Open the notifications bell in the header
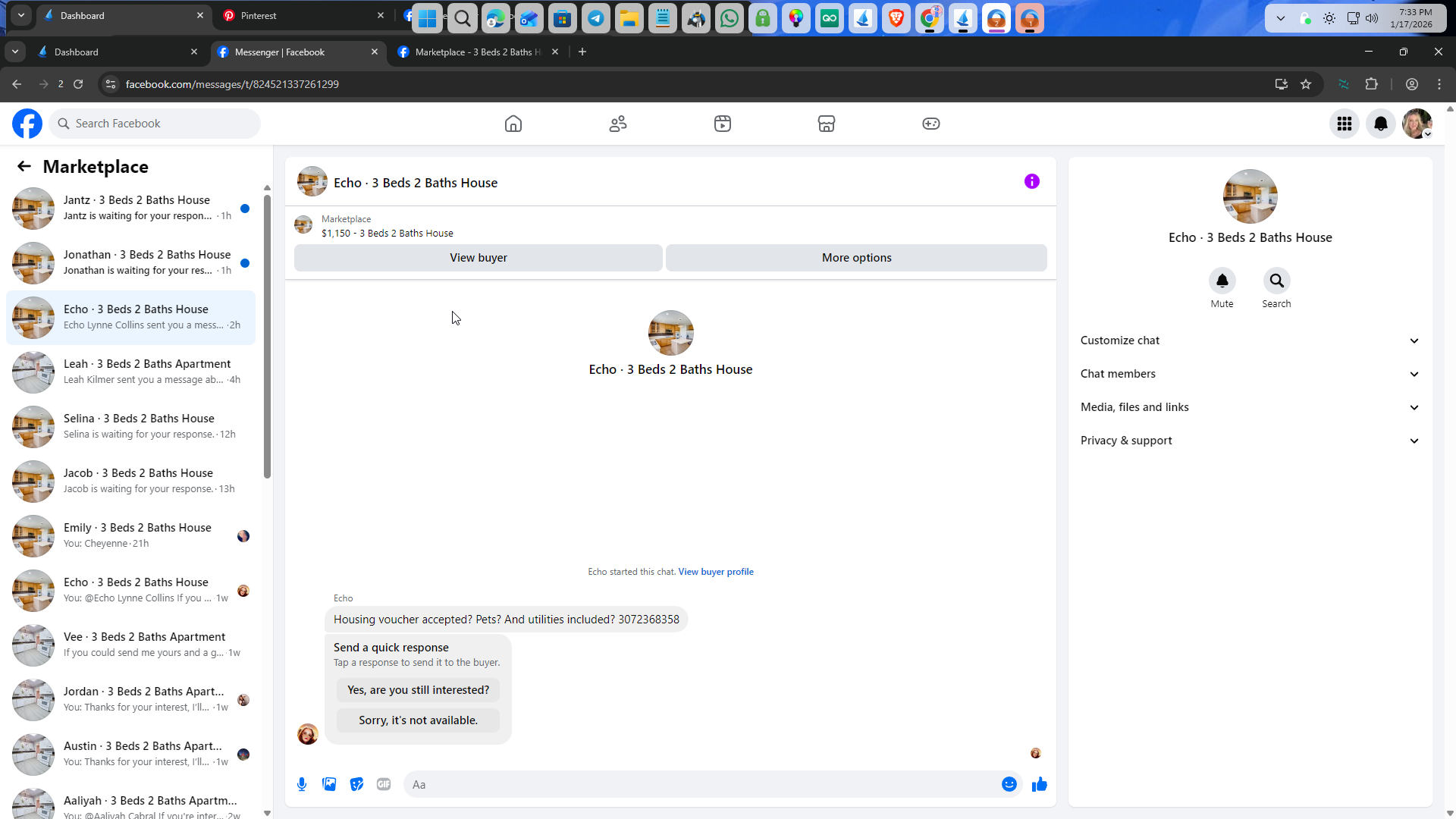This screenshot has height=819, width=1456. 1381,124
